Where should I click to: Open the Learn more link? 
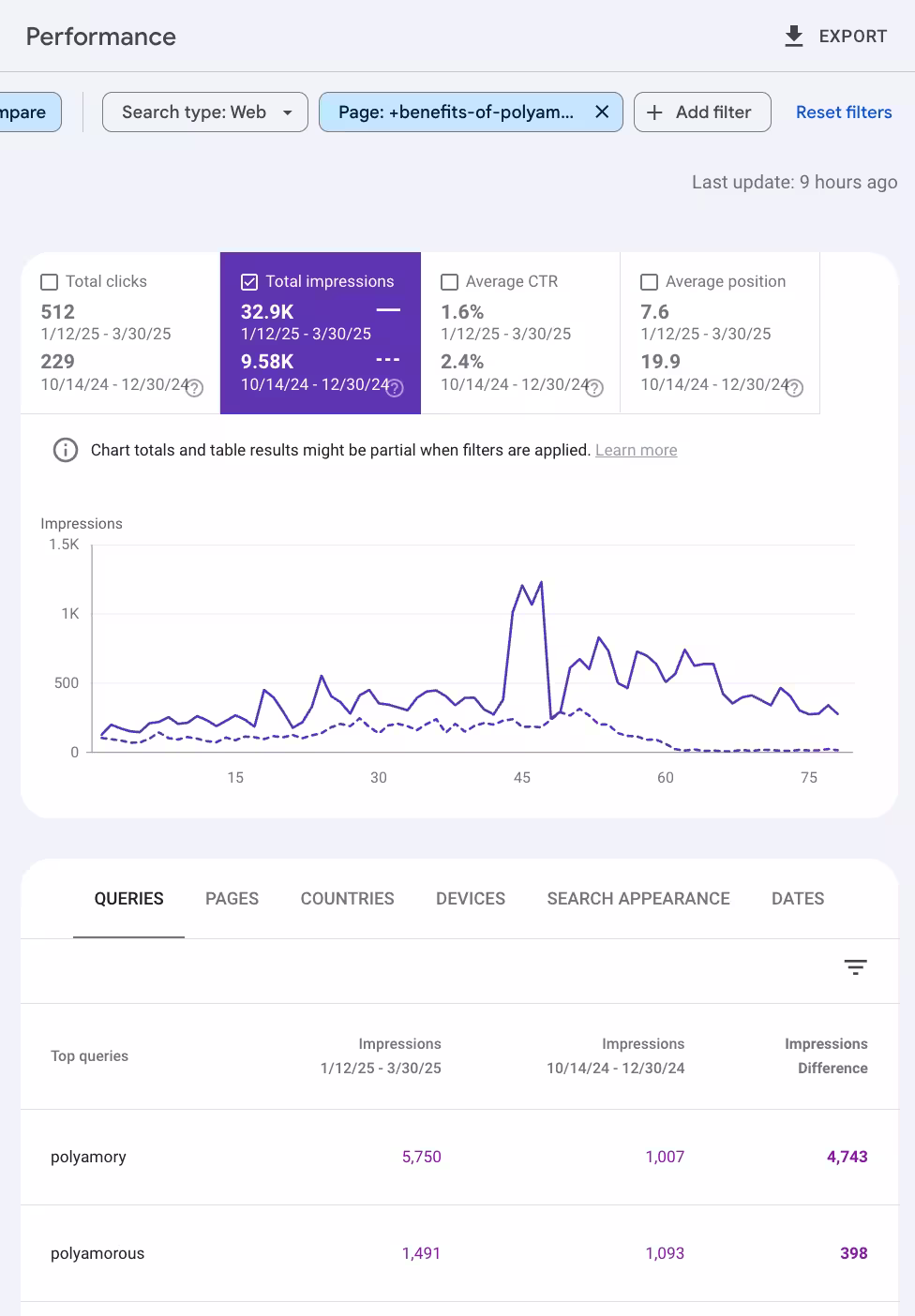636,451
